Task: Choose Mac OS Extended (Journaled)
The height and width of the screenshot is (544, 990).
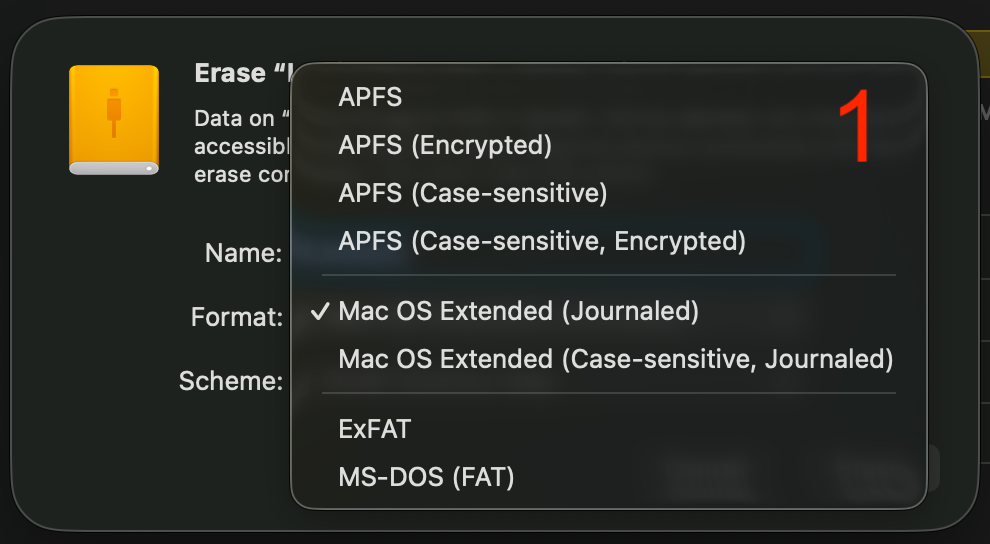Action: [518, 311]
